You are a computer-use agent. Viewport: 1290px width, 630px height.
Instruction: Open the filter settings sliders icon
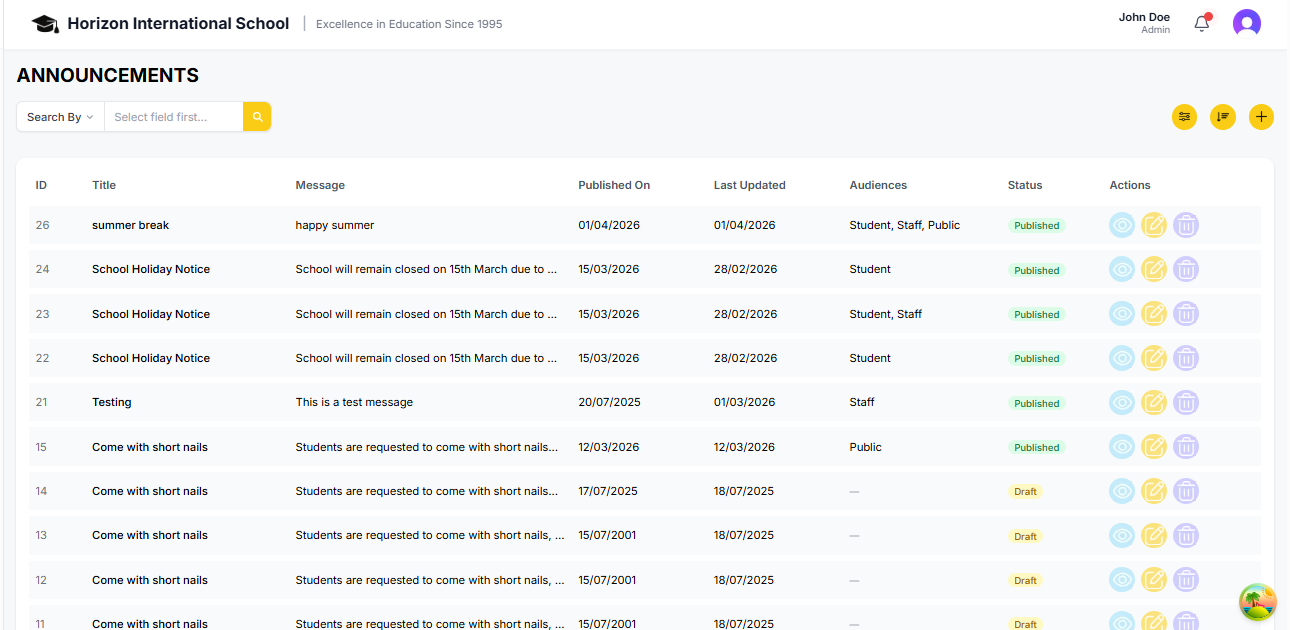click(1185, 117)
